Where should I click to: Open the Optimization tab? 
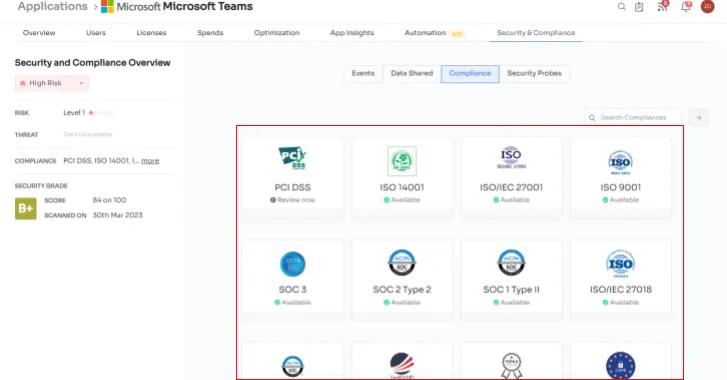pyautogui.click(x=277, y=33)
